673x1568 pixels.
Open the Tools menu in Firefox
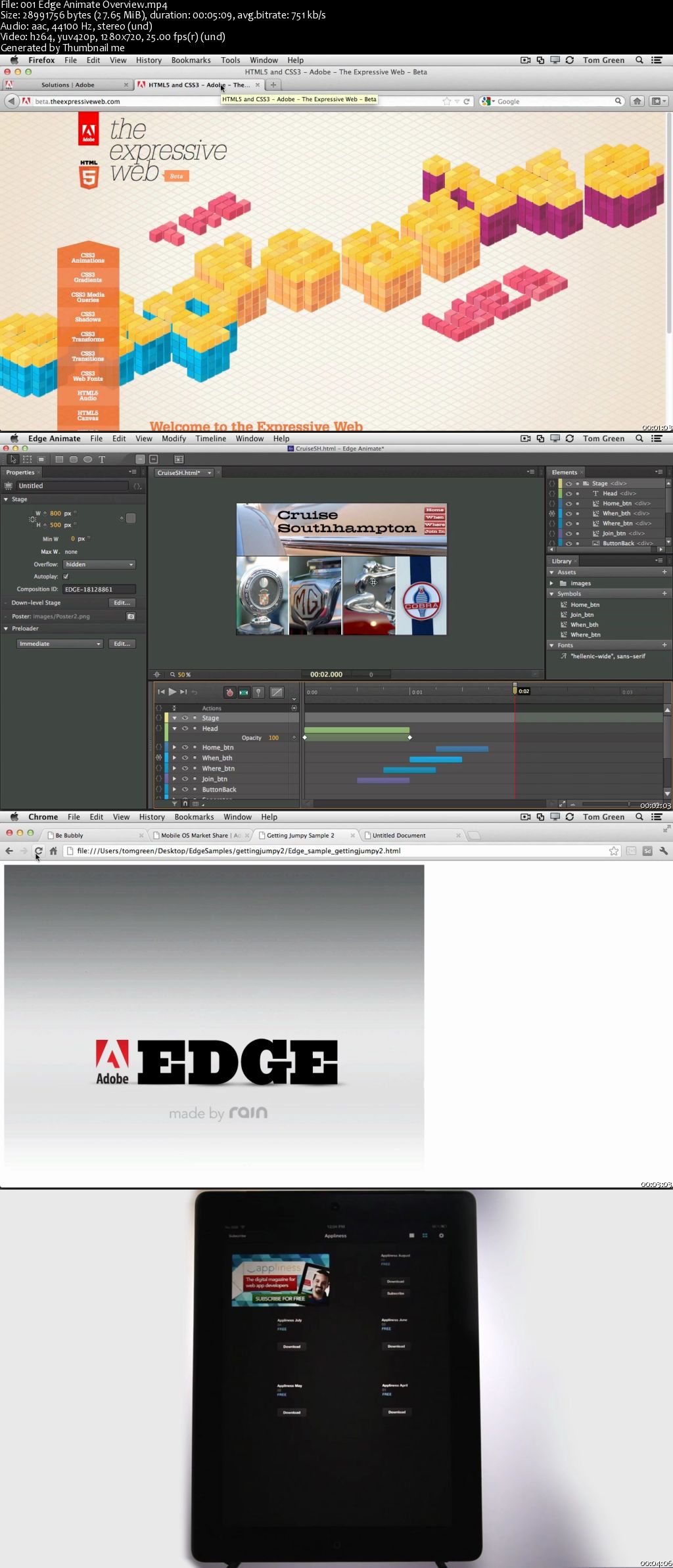point(231,60)
